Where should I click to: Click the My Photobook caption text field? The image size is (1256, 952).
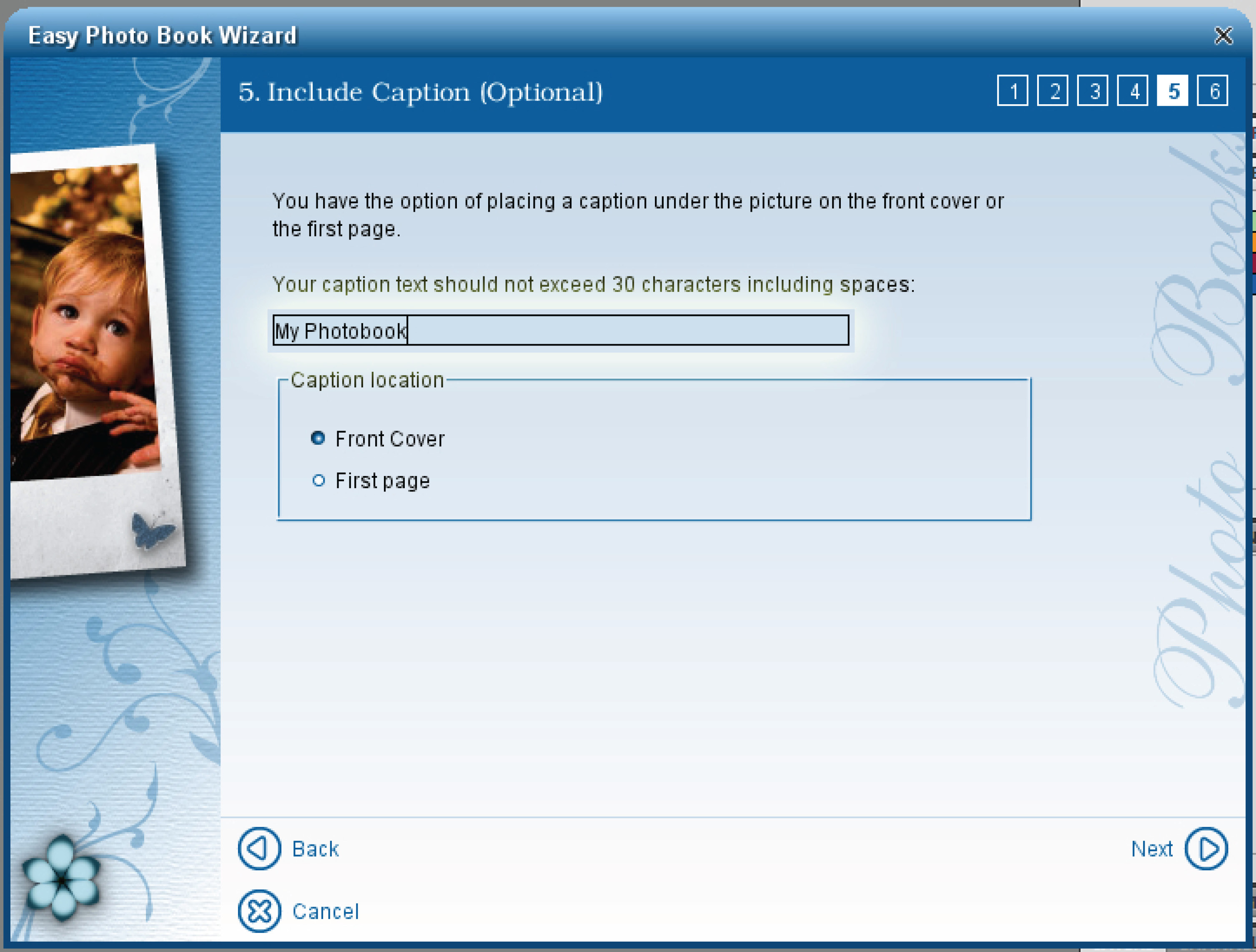561,331
